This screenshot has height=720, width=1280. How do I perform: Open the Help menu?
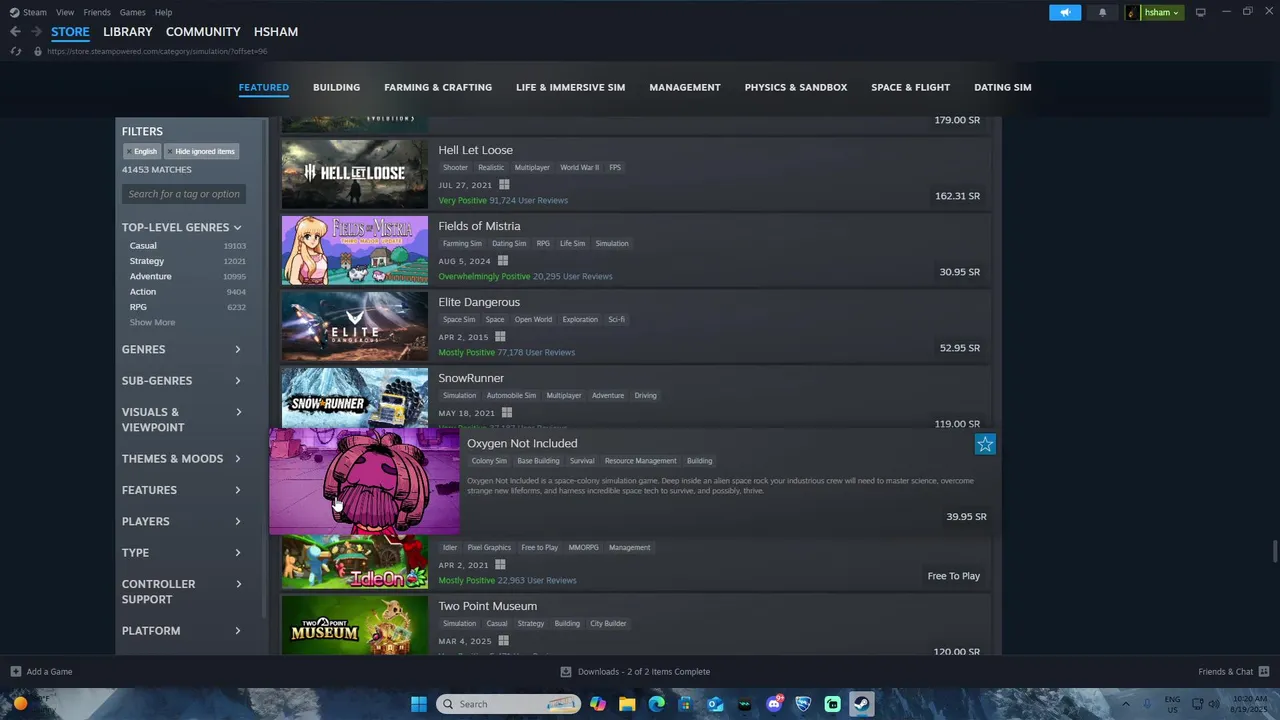pyautogui.click(x=163, y=12)
